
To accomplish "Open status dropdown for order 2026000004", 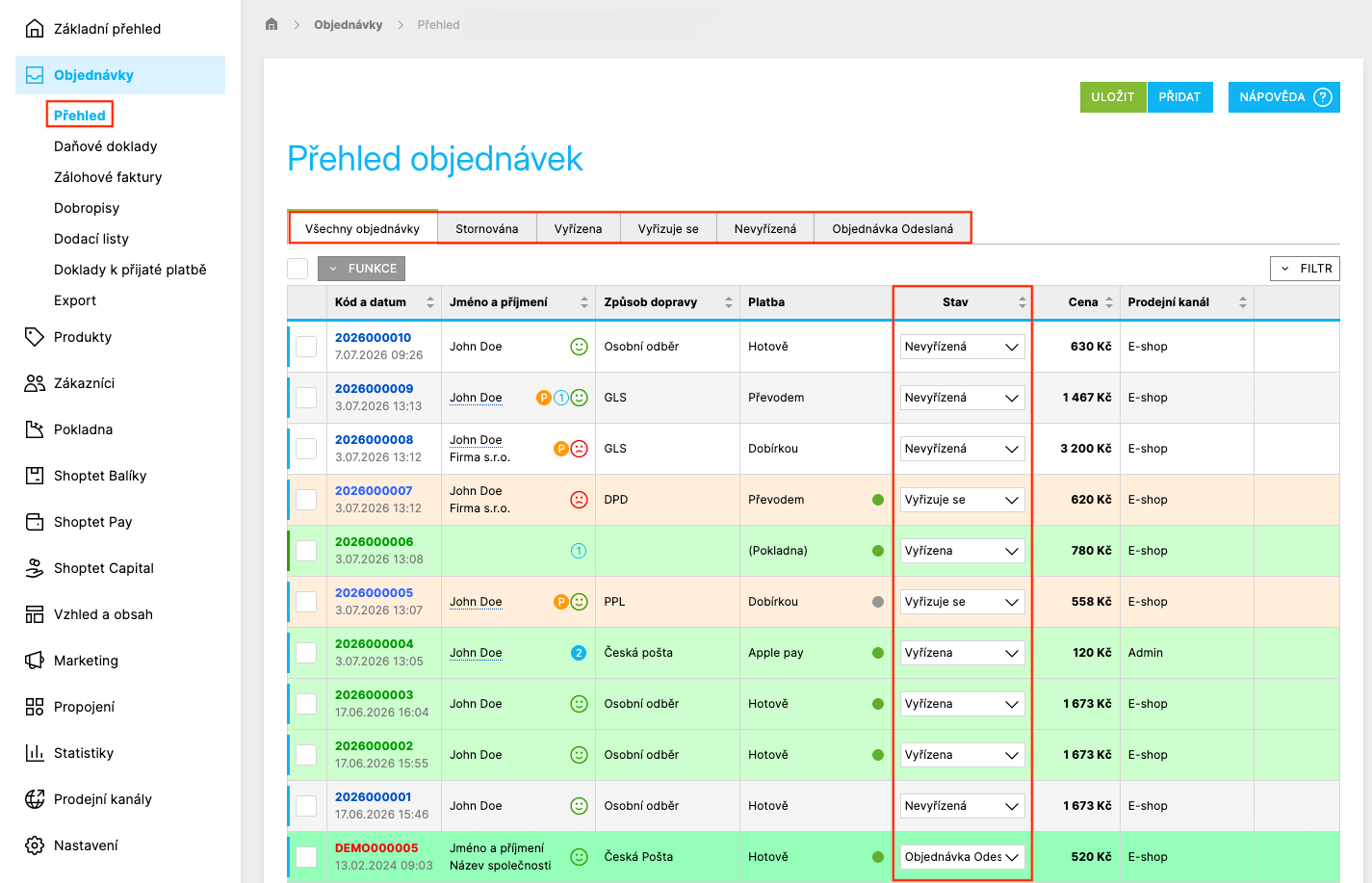I will point(962,653).
